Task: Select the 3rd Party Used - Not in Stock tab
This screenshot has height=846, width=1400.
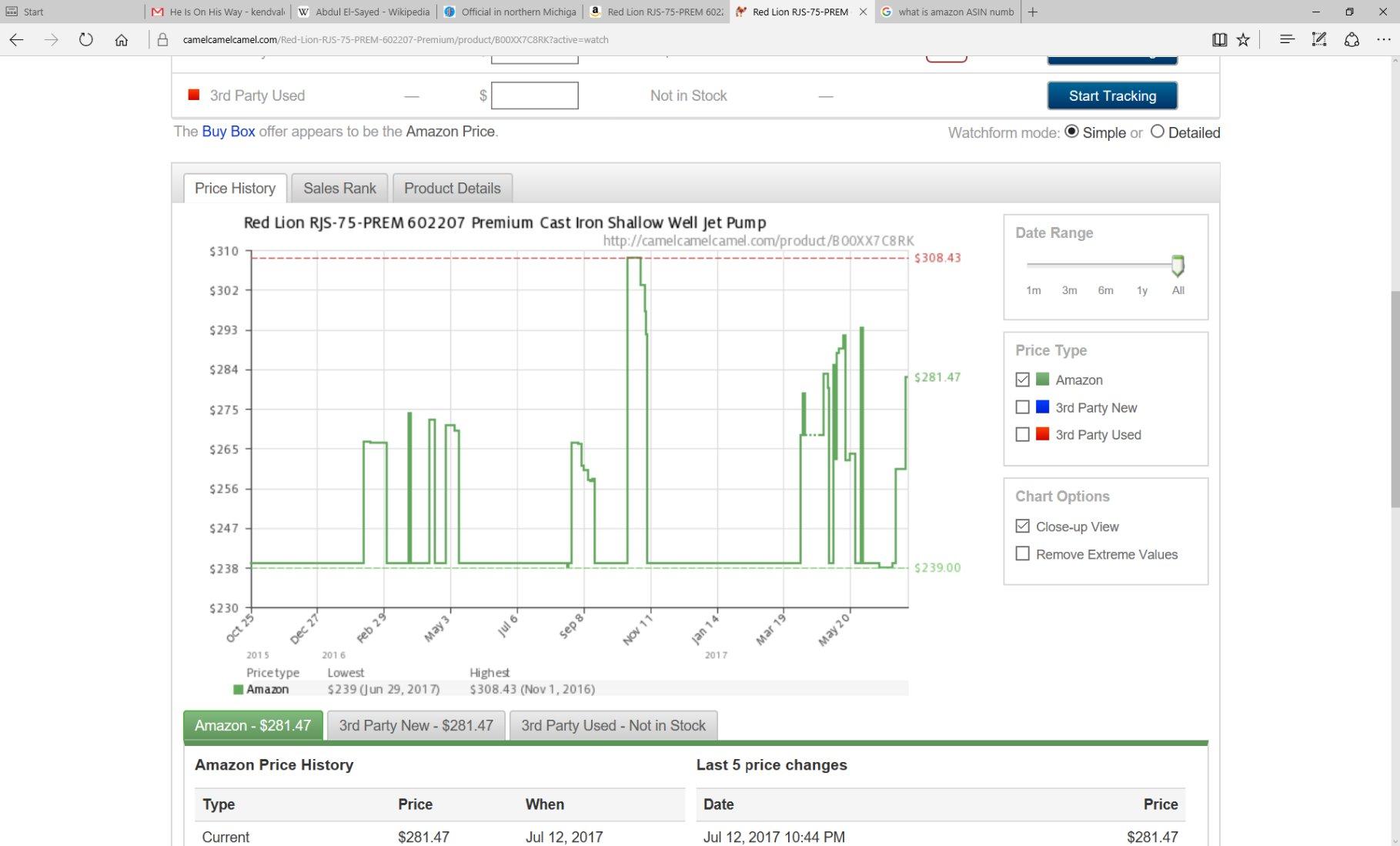Action: click(613, 725)
